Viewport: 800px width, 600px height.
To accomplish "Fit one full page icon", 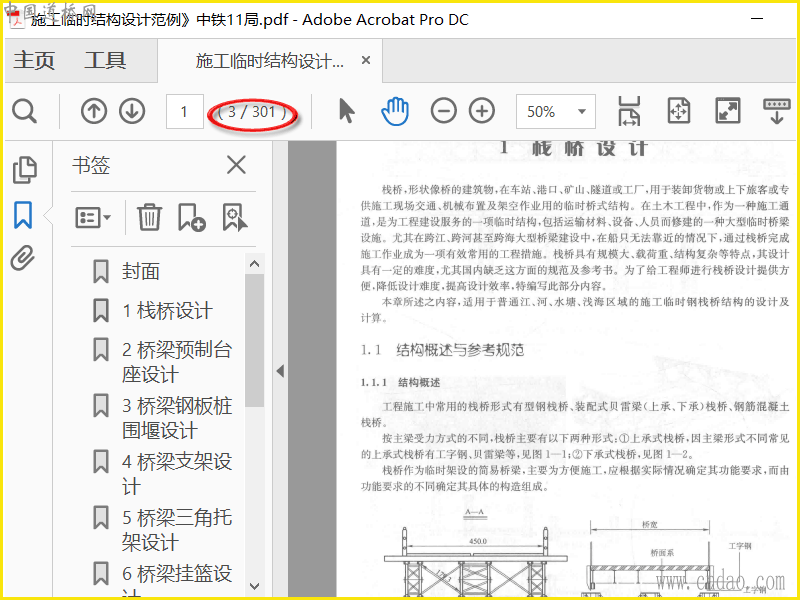I will tap(679, 110).
